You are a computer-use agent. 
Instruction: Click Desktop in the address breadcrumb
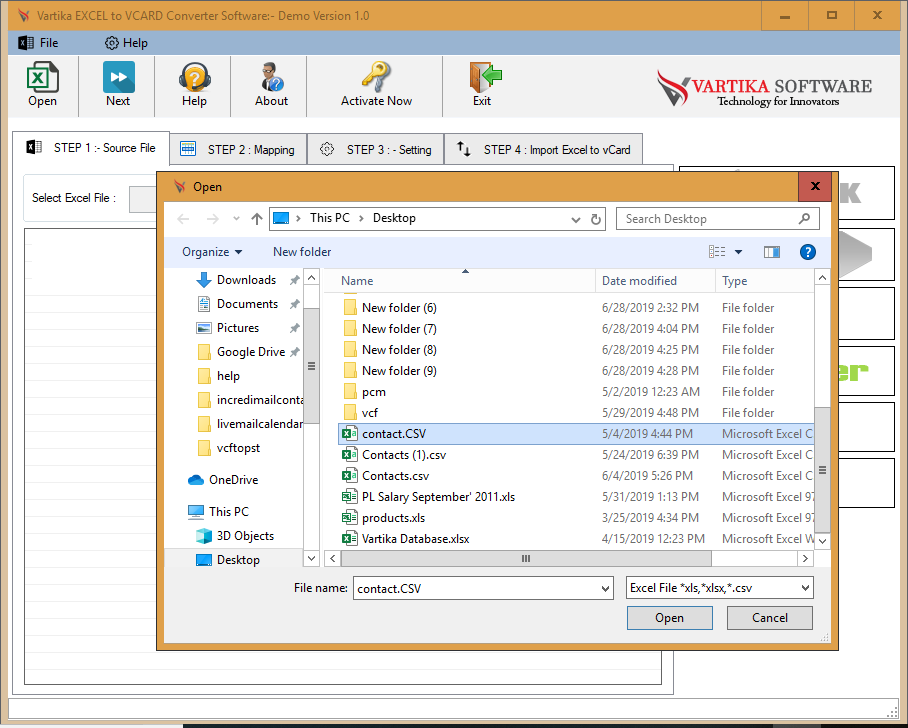pyautogui.click(x=394, y=218)
